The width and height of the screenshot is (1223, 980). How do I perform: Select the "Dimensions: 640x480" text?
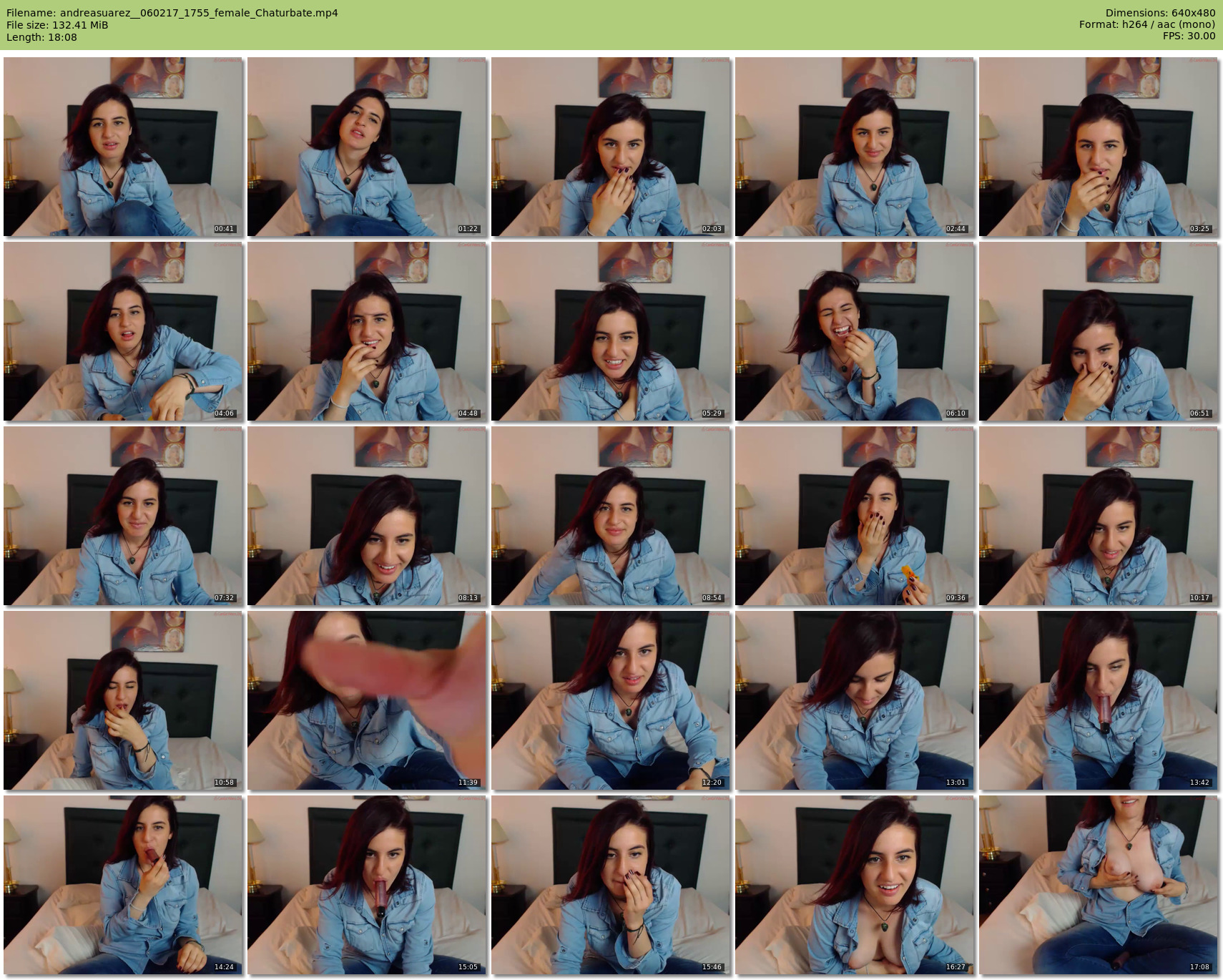tap(1160, 13)
